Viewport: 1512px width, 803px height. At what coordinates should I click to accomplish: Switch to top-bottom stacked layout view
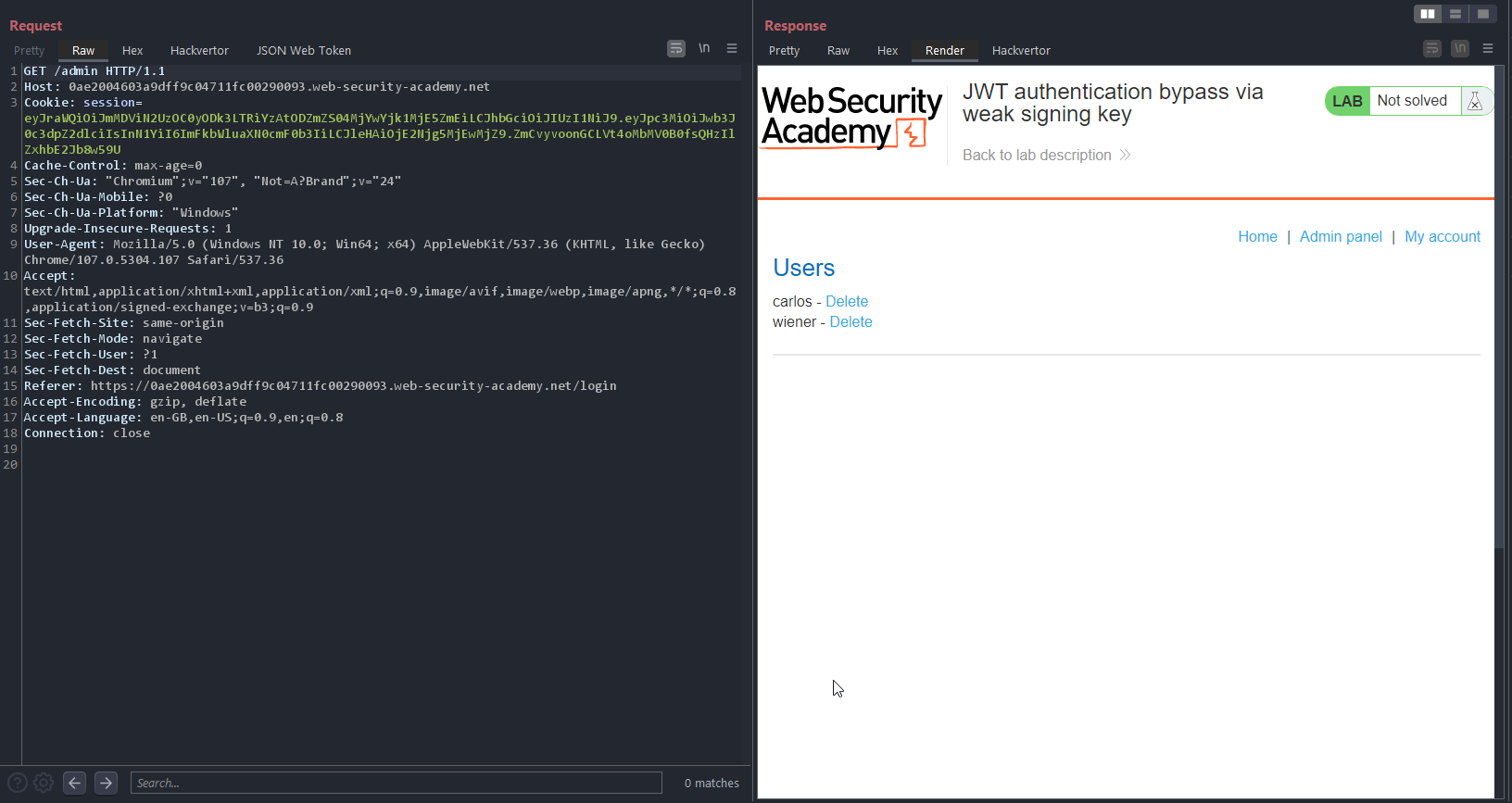click(1455, 14)
